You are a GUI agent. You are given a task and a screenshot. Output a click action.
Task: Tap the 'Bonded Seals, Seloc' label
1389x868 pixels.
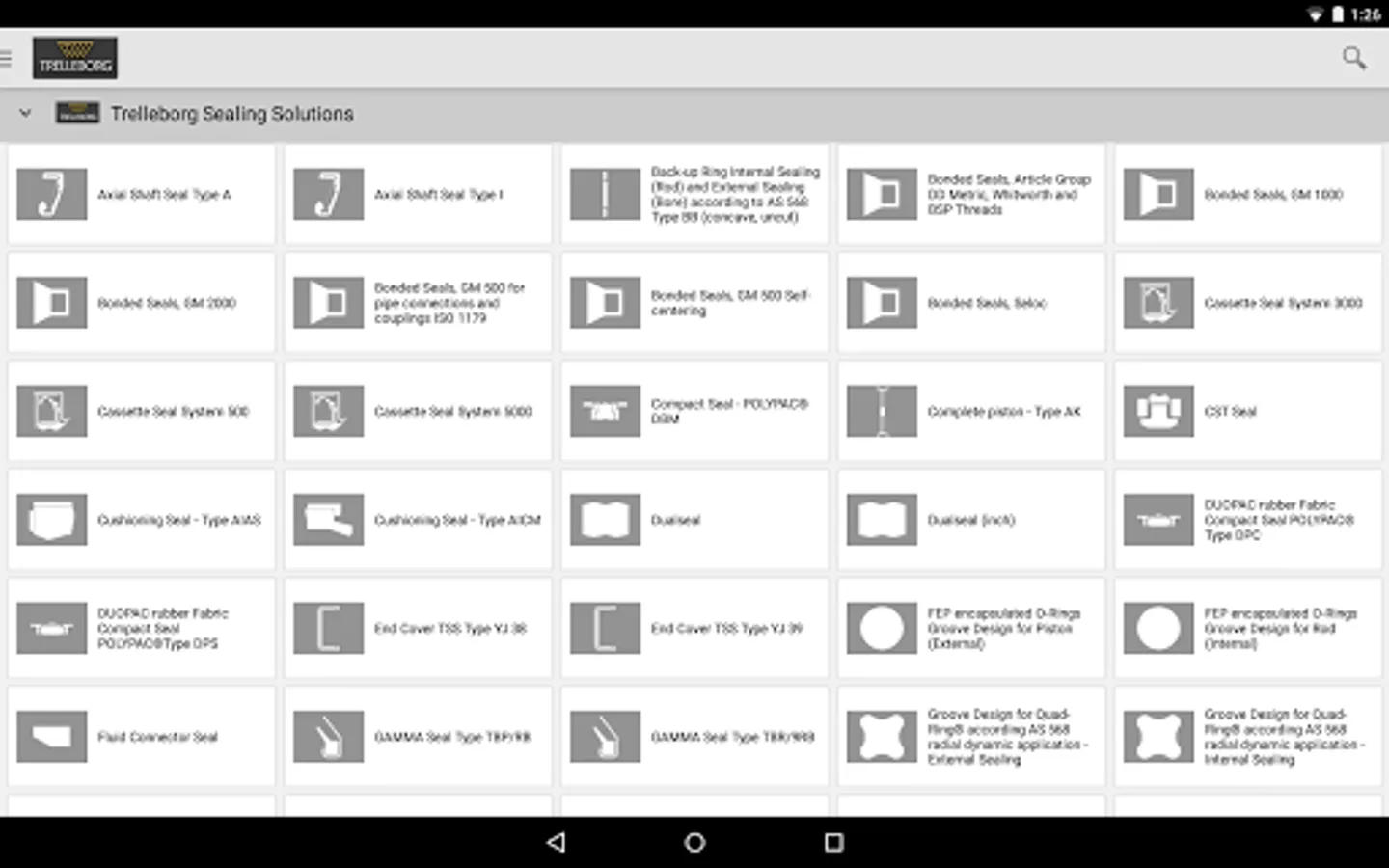coord(987,303)
